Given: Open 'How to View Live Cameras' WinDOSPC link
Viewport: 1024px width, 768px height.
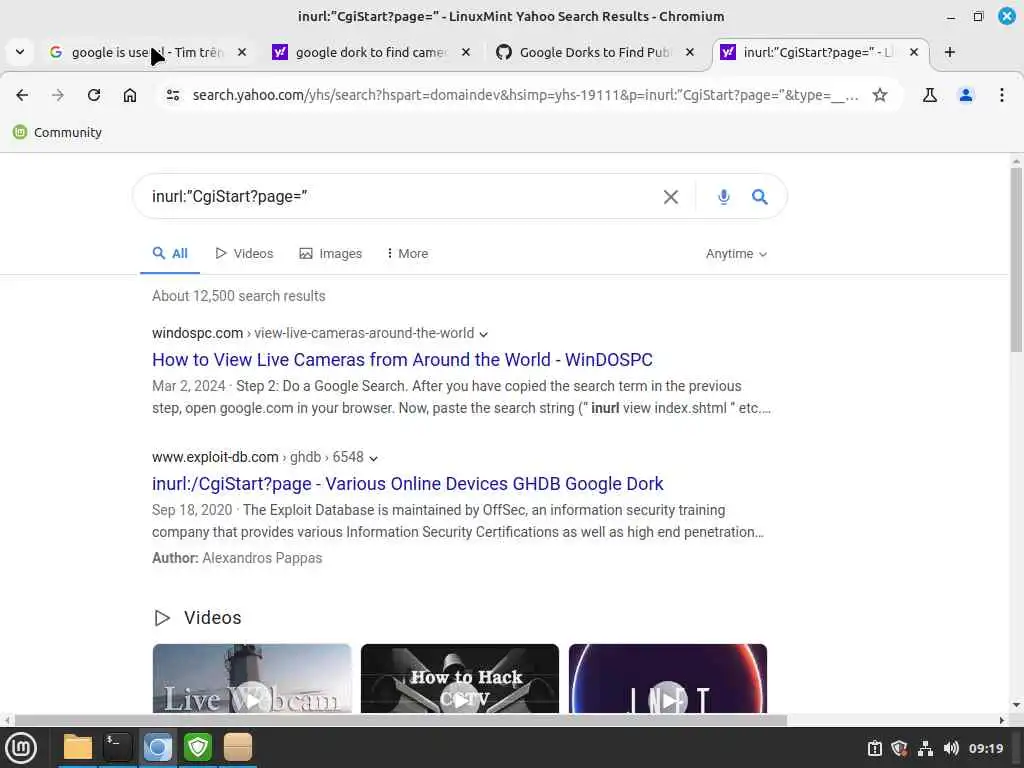Looking at the screenshot, I should pyautogui.click(x=402, y=360).
